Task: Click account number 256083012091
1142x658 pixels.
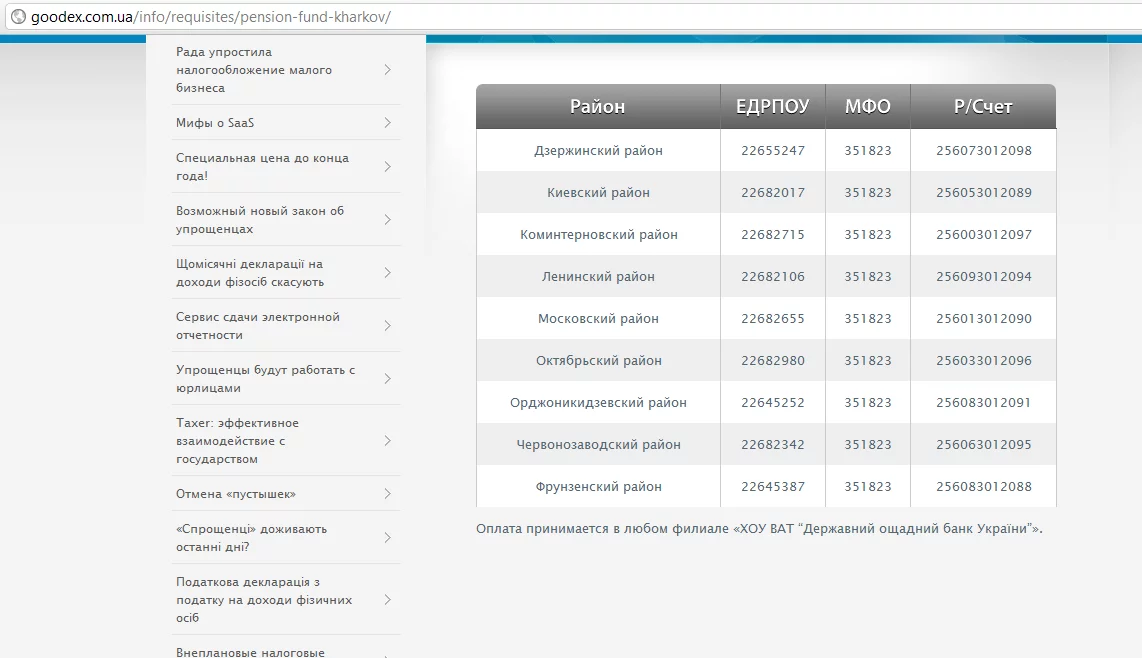Action: pyautogui.click(x=984, y=403)
